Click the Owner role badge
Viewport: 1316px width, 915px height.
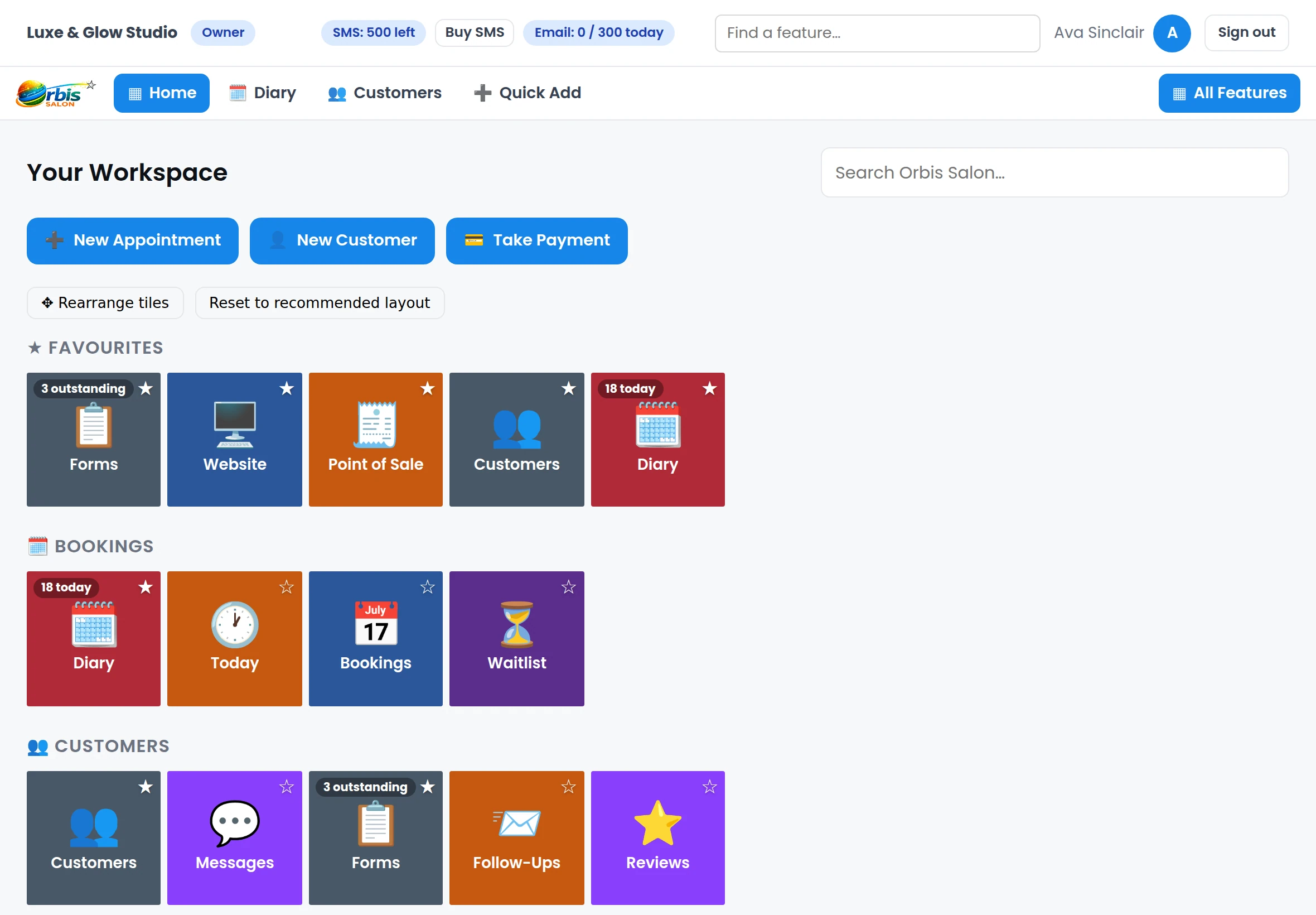[223, 33]
